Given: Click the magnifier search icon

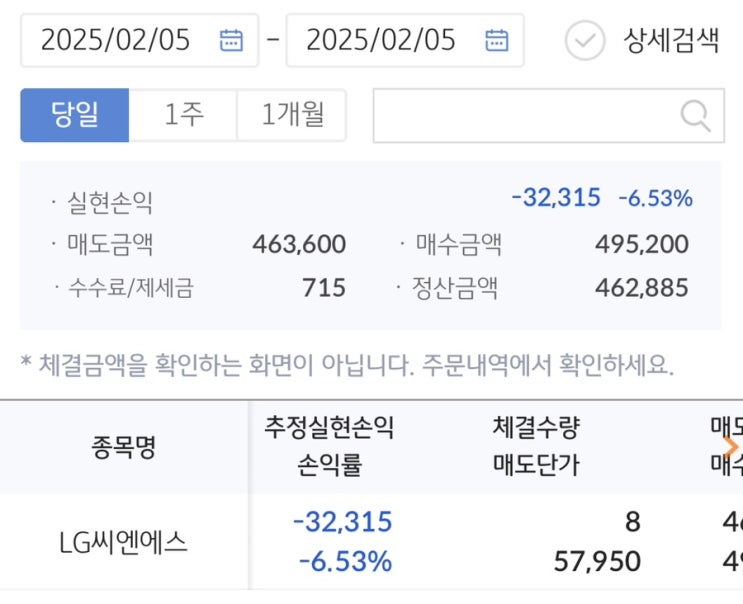Looking at the screenshot, I should 695,115.
